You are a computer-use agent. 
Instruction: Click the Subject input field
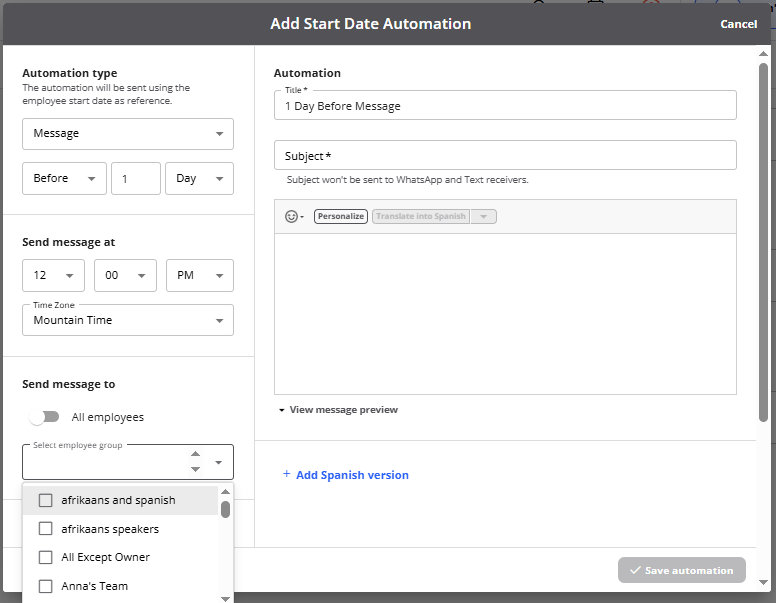(x=505, y=155)
